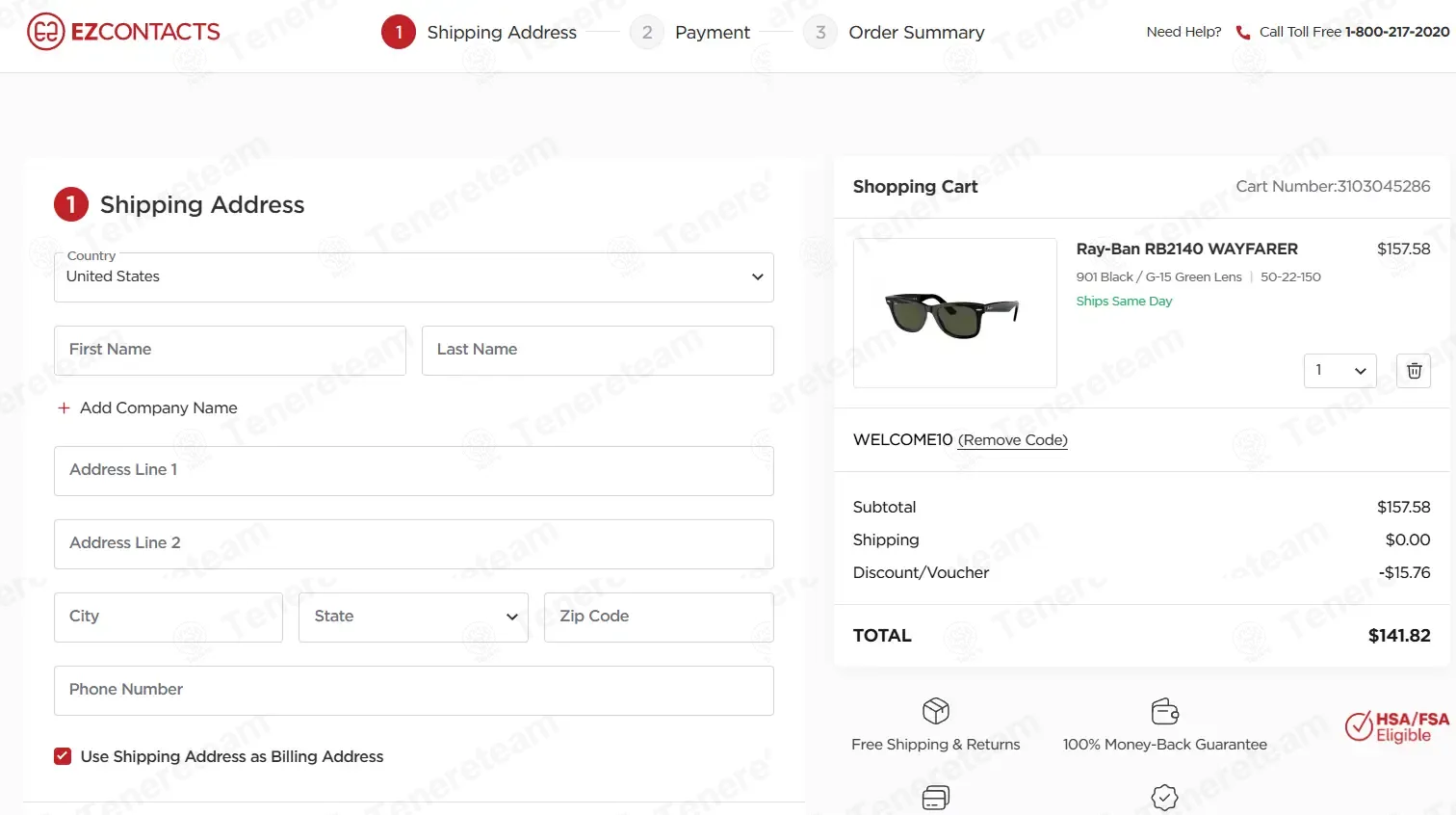Click the Ray-Ban sunglasses thumbnail
The width and height of the screenshot is (1456, 815).
tap(955, 313)
